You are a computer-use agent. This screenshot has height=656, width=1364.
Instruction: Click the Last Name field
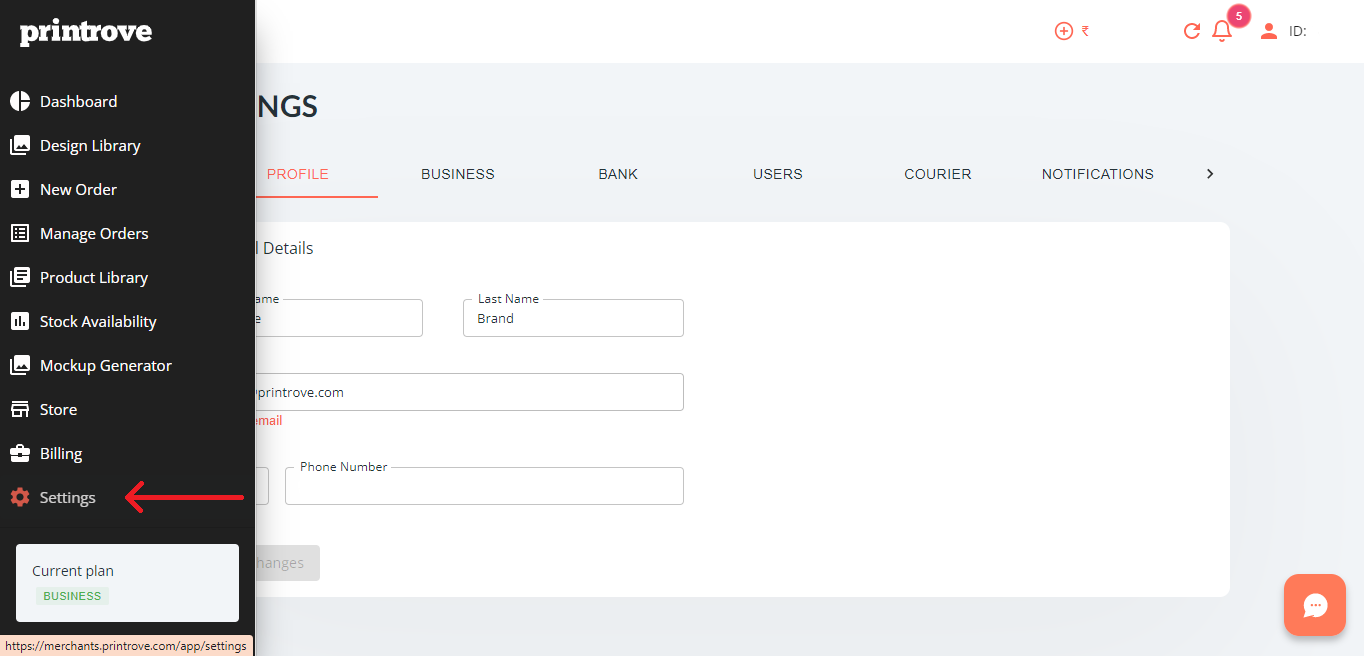tap(573, 318)
